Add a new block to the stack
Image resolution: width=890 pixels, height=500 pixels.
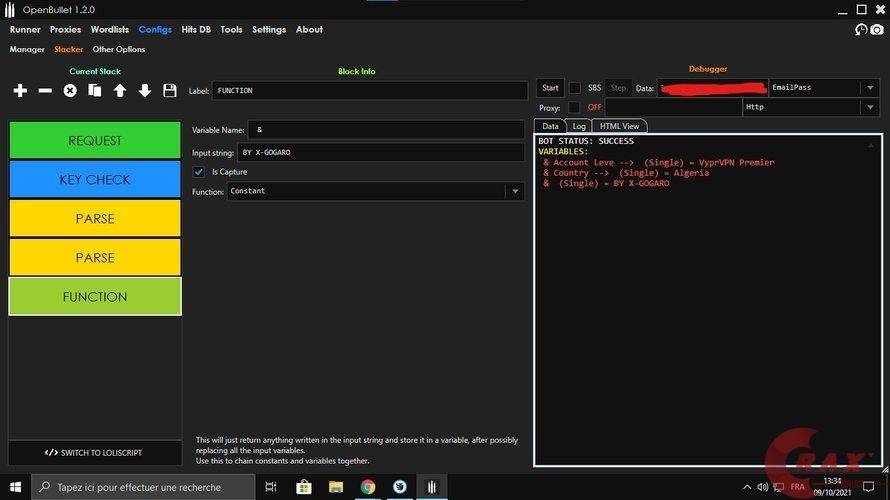click(20, 91)
